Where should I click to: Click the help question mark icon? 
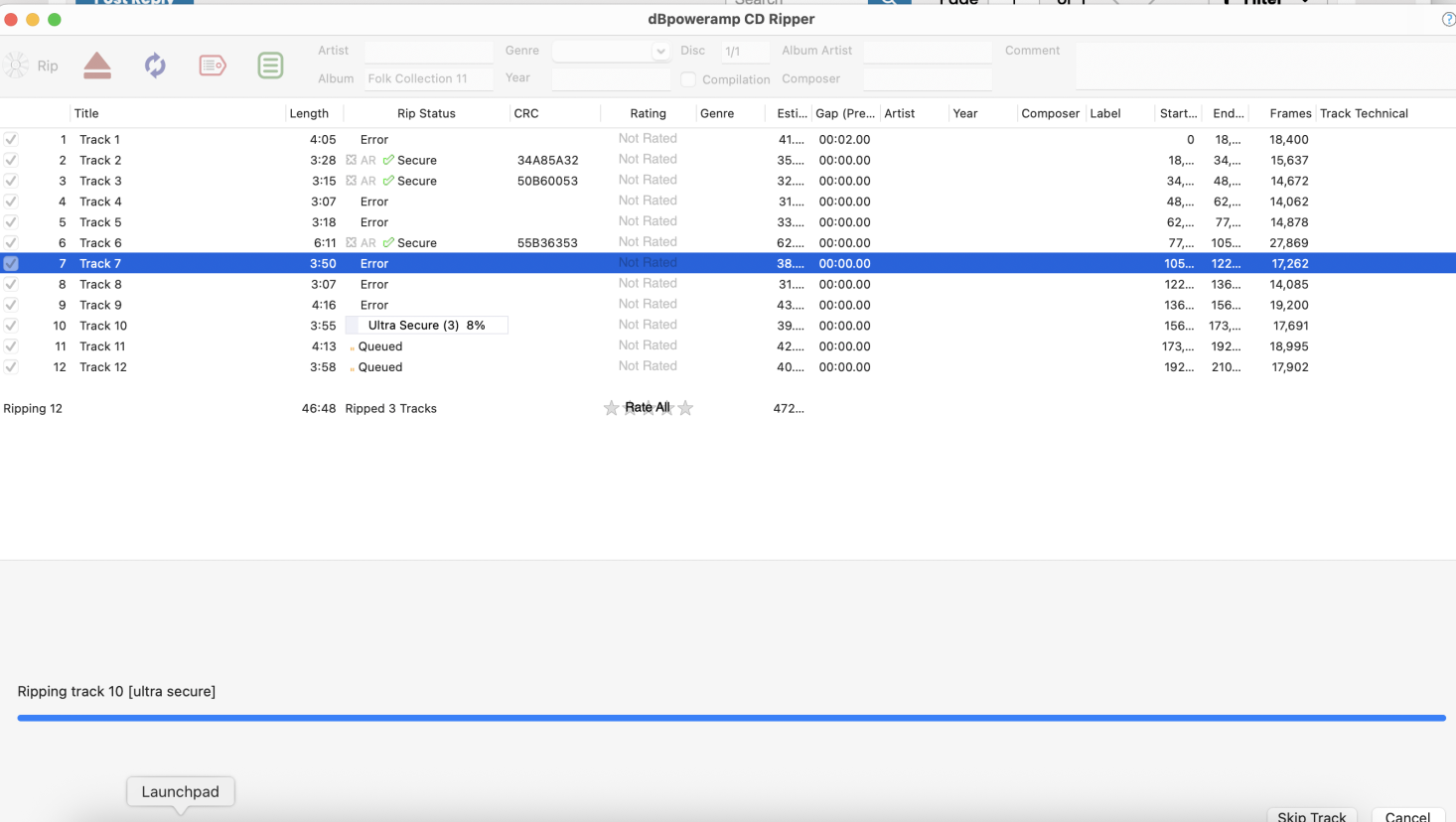[x=1448, y=19]
